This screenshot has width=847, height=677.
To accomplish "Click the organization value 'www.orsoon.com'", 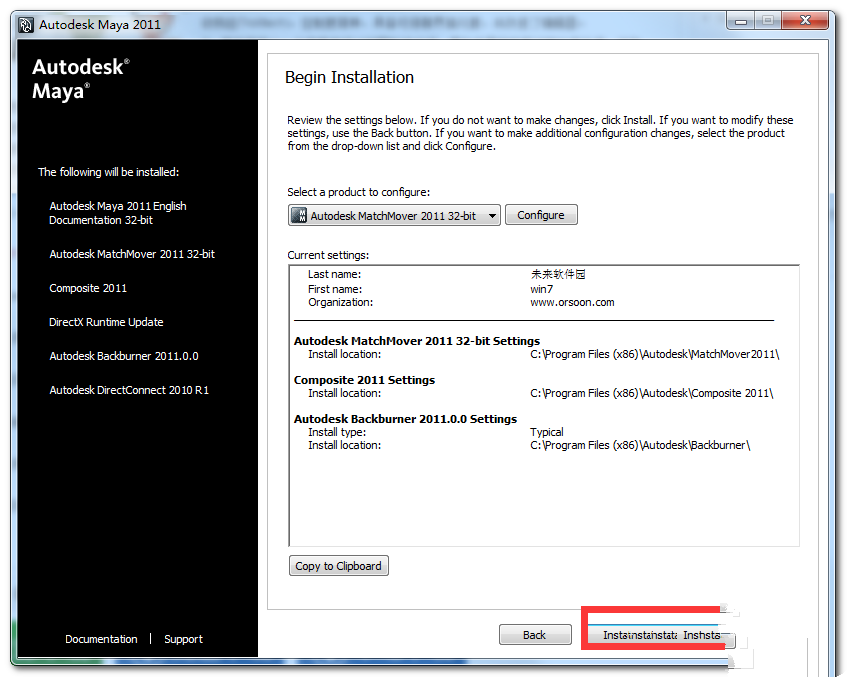I will click(572, 302).
